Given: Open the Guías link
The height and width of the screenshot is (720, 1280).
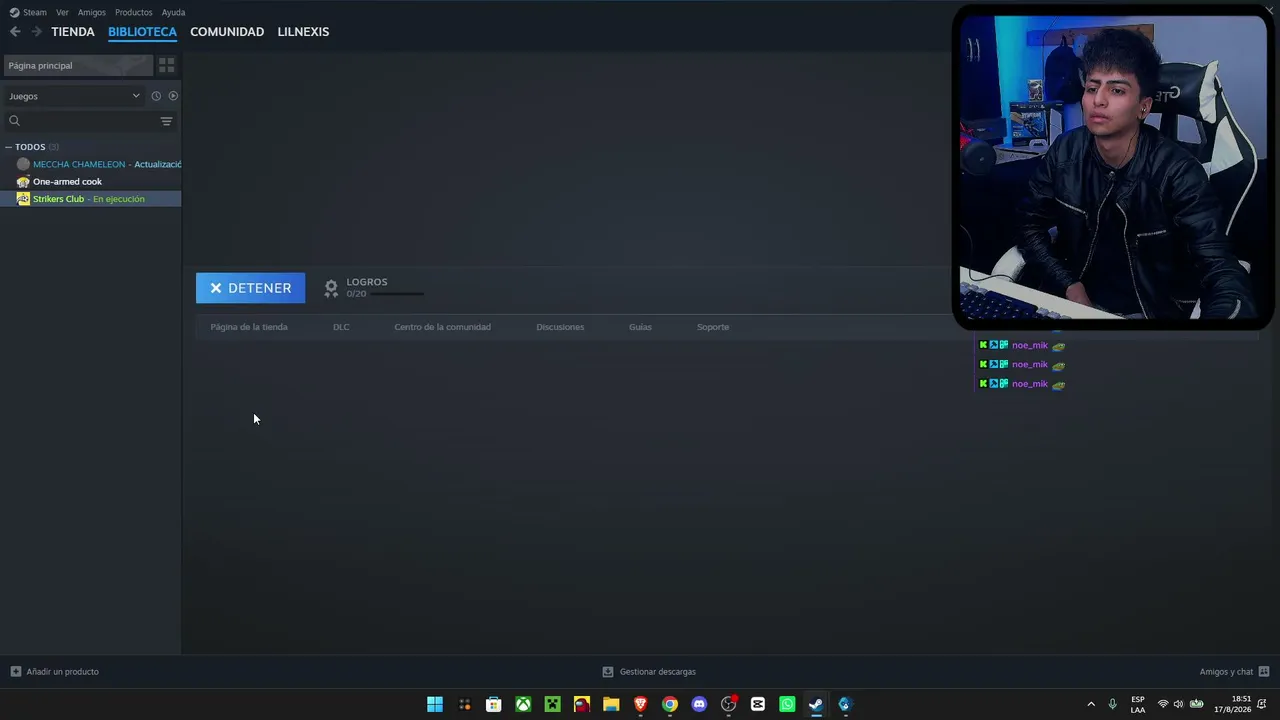Looking at the screenshot, I should click(640, 327).
